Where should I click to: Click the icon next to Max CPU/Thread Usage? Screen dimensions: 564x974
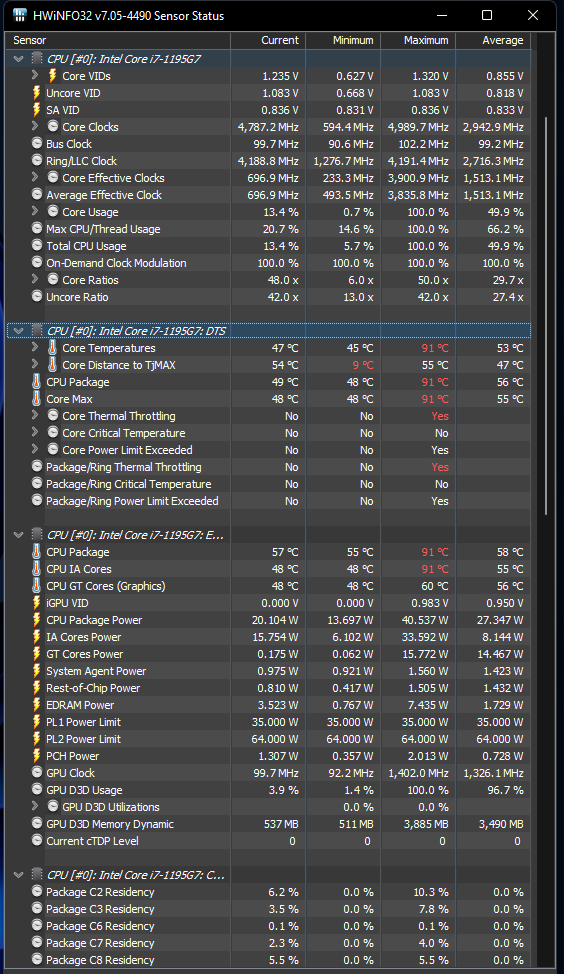point(37,229)
